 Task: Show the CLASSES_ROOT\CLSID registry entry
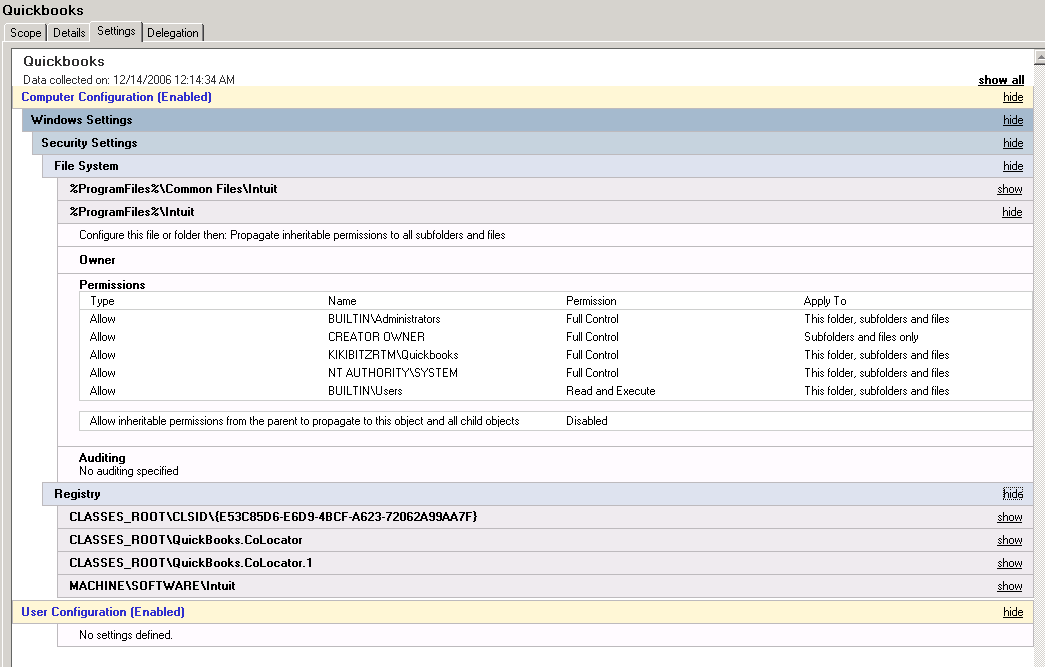click(x=1009, y=517)
